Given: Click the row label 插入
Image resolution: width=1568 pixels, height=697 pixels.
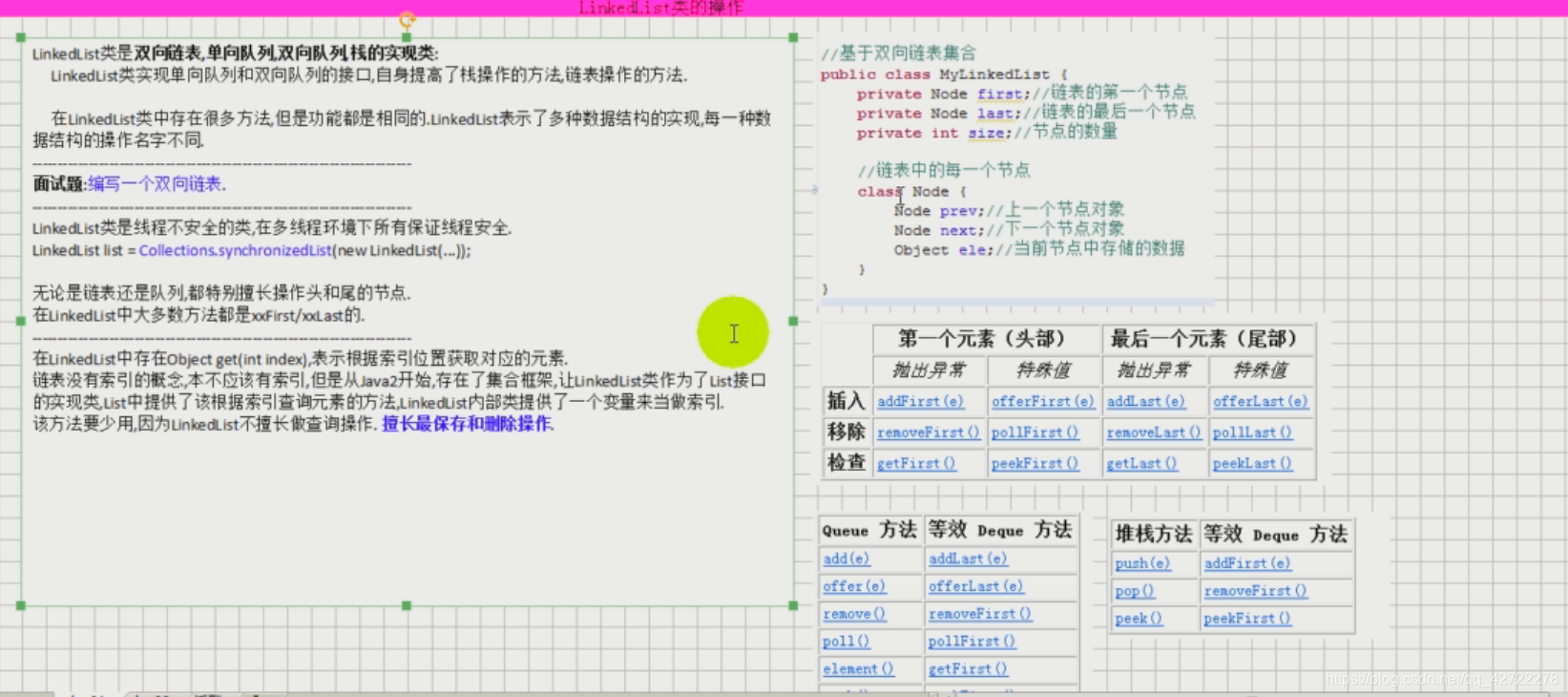Looking at the screenshot, I should (847, 401).
